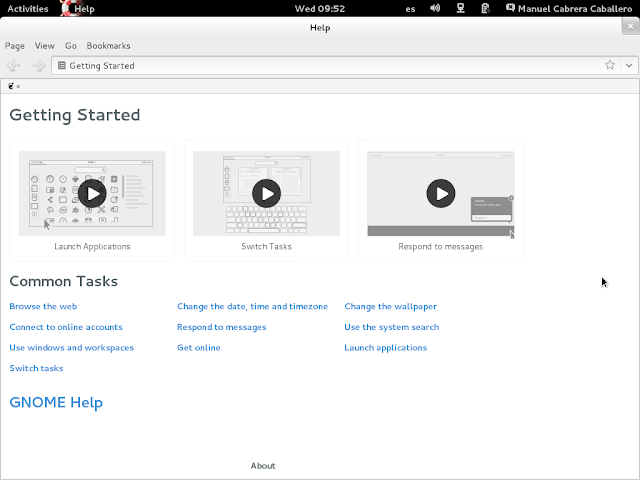This screenshot has height=480, width=640.
Task: Close the Help window
Action: [x=631, y=27]
